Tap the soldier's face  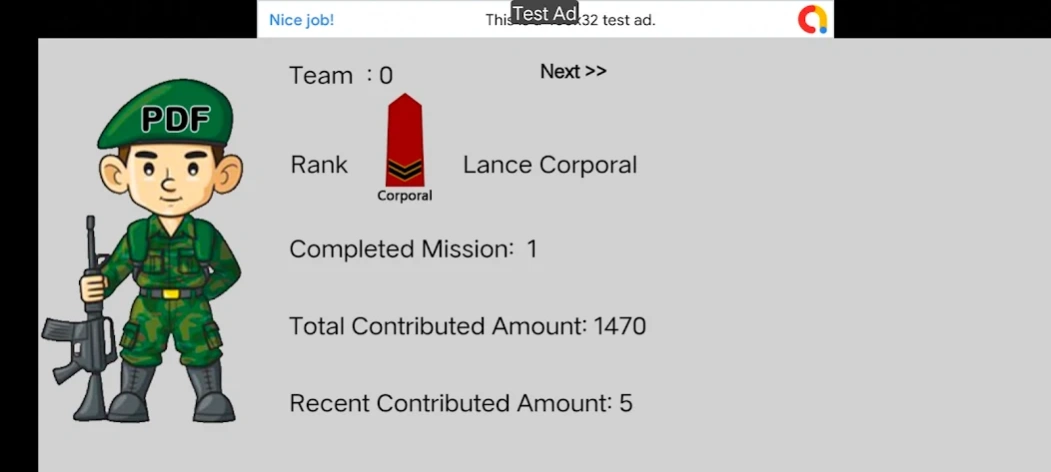tap(170, 178)
